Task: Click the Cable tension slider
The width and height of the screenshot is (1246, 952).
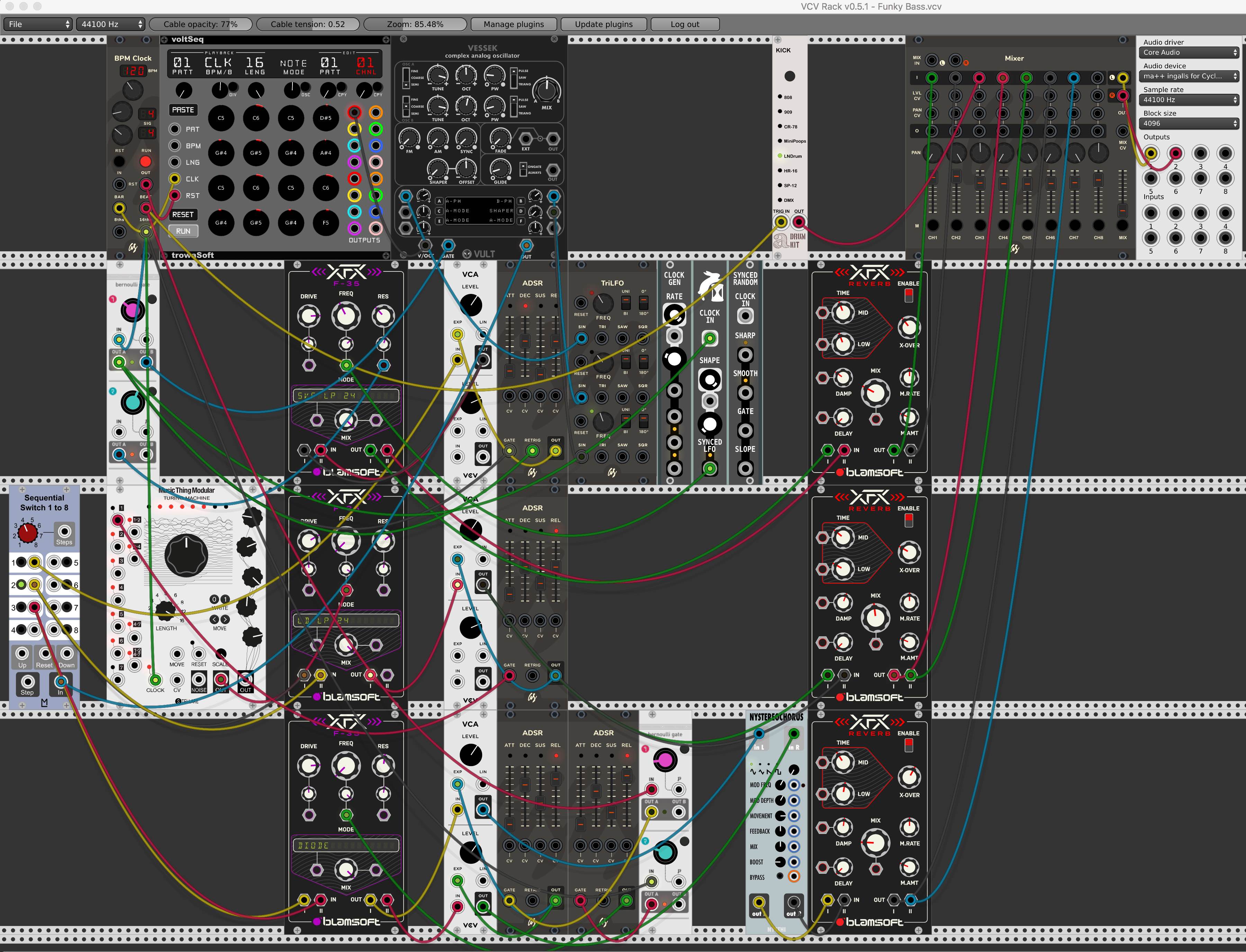Action: (308, 24)
